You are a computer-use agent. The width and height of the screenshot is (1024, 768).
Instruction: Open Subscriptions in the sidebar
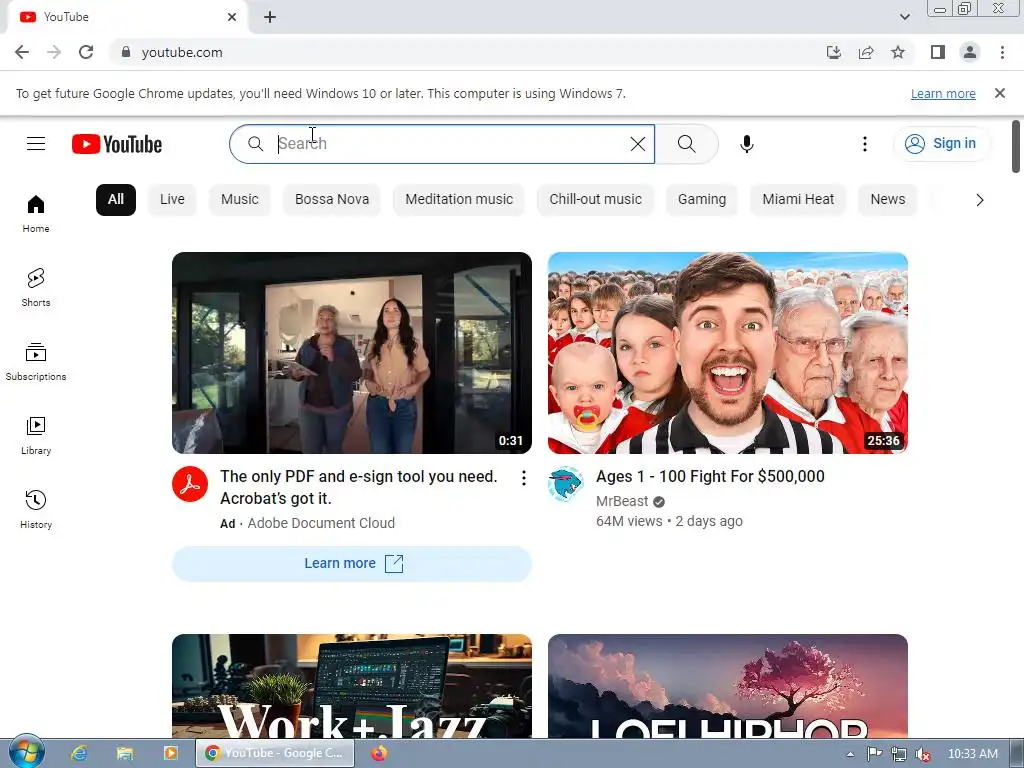click(x=36, y=362)
